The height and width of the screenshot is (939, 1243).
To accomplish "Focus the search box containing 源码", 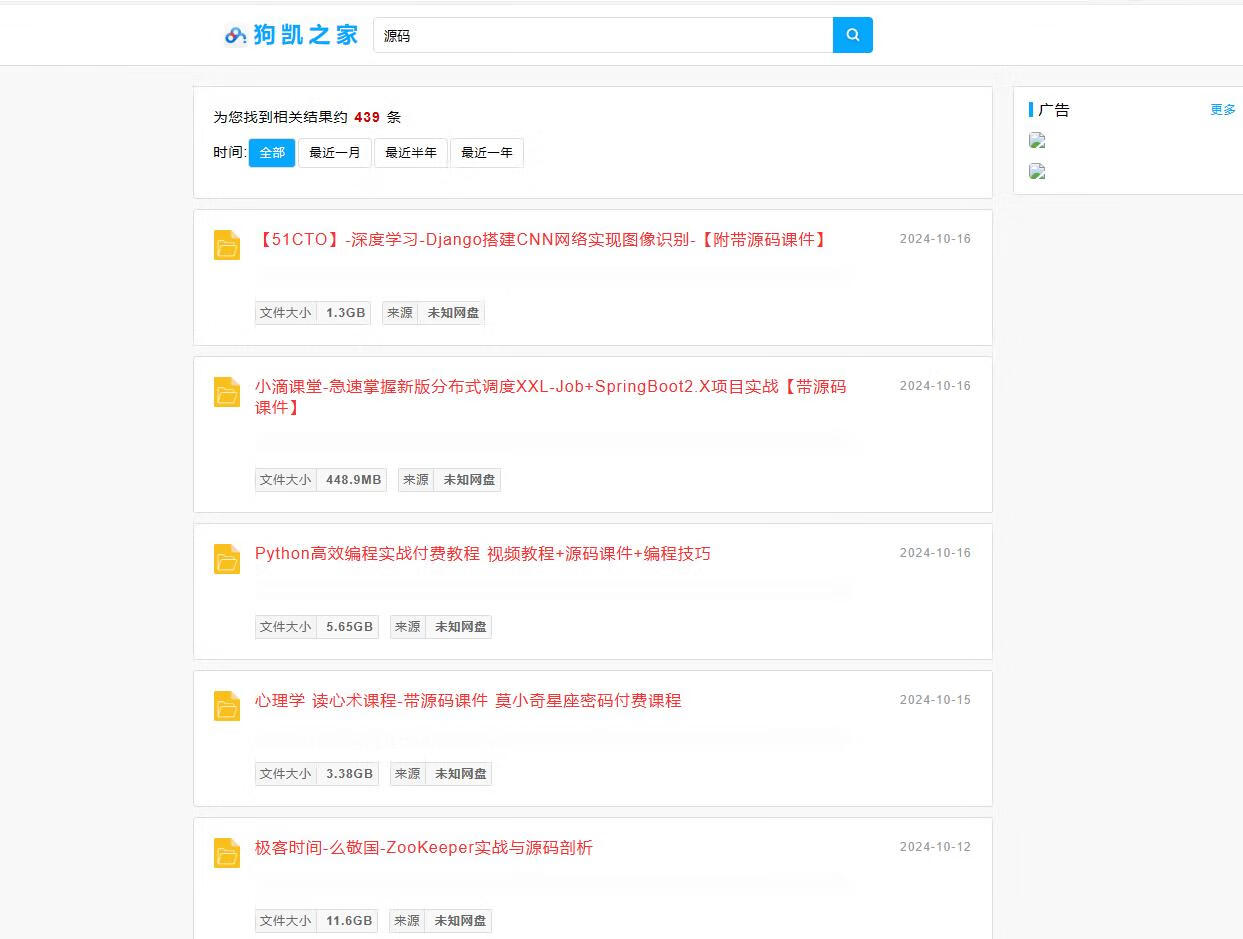I will 603,35.
